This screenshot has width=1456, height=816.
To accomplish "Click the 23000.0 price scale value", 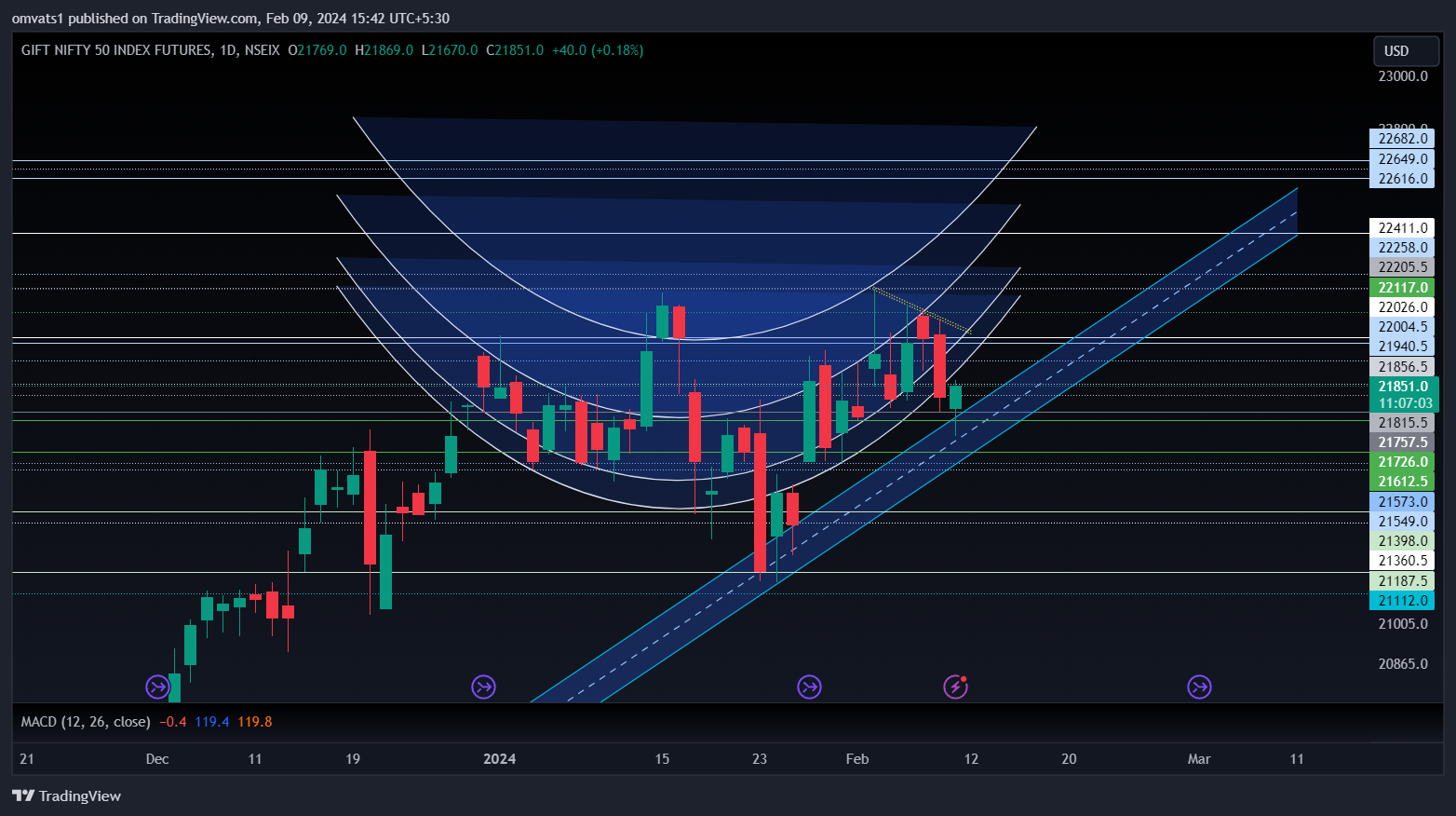I will (1403, 76).
